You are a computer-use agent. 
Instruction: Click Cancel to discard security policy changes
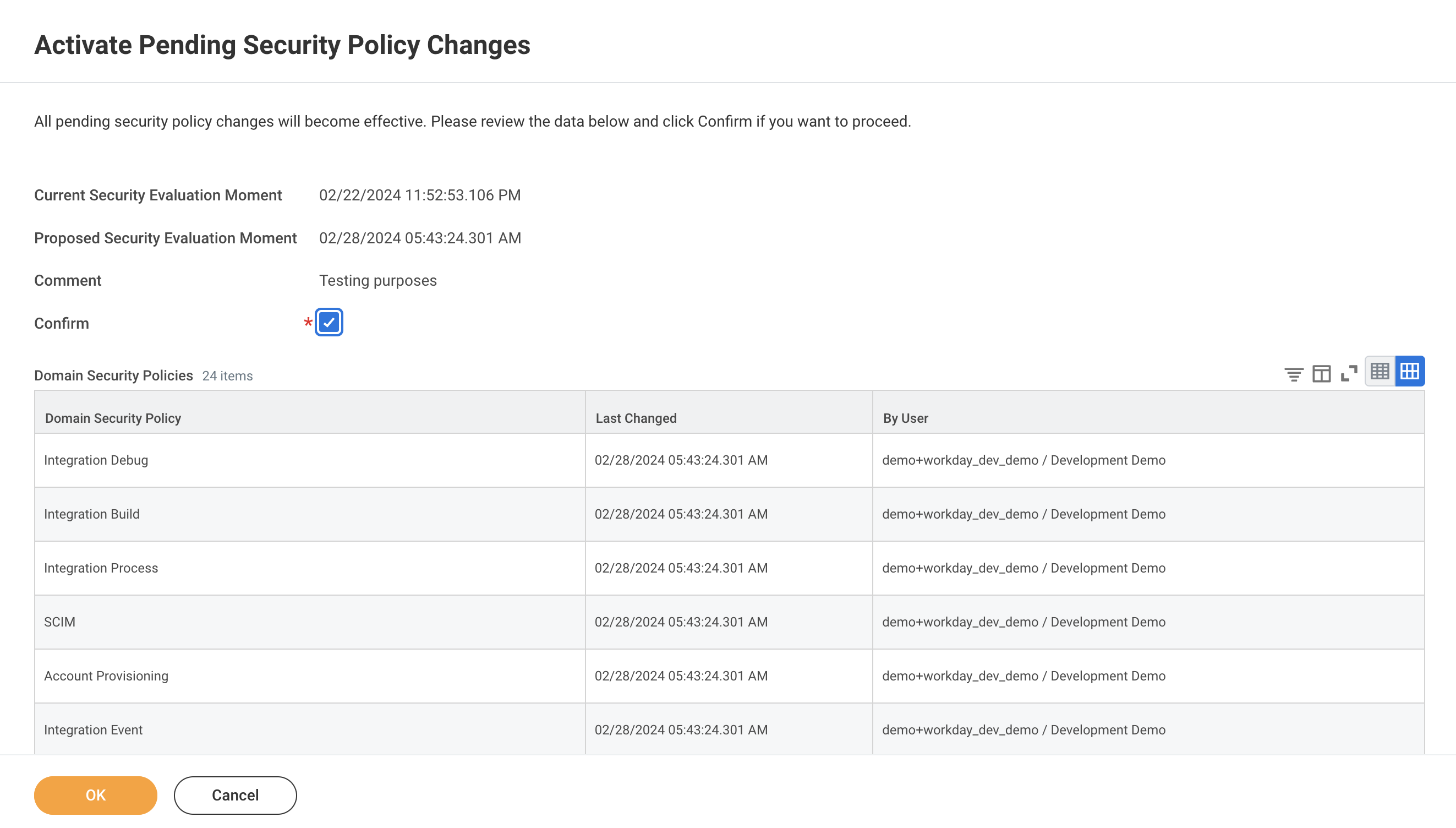(x=235, y=795)
